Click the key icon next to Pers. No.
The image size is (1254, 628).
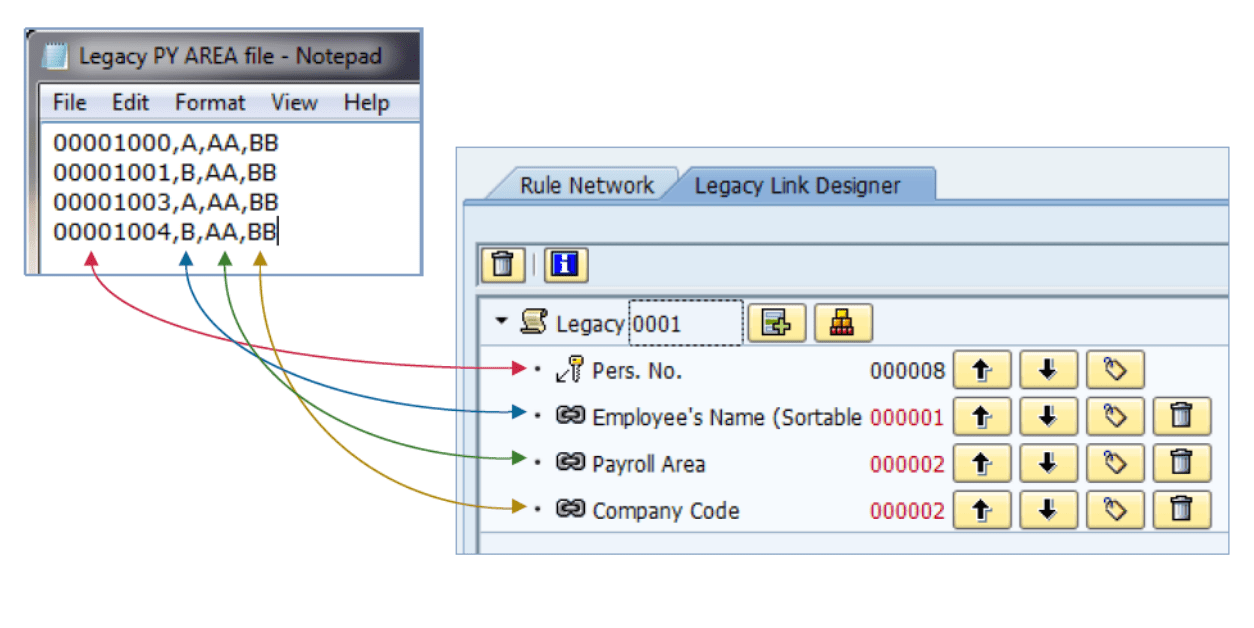click(570, 370)
